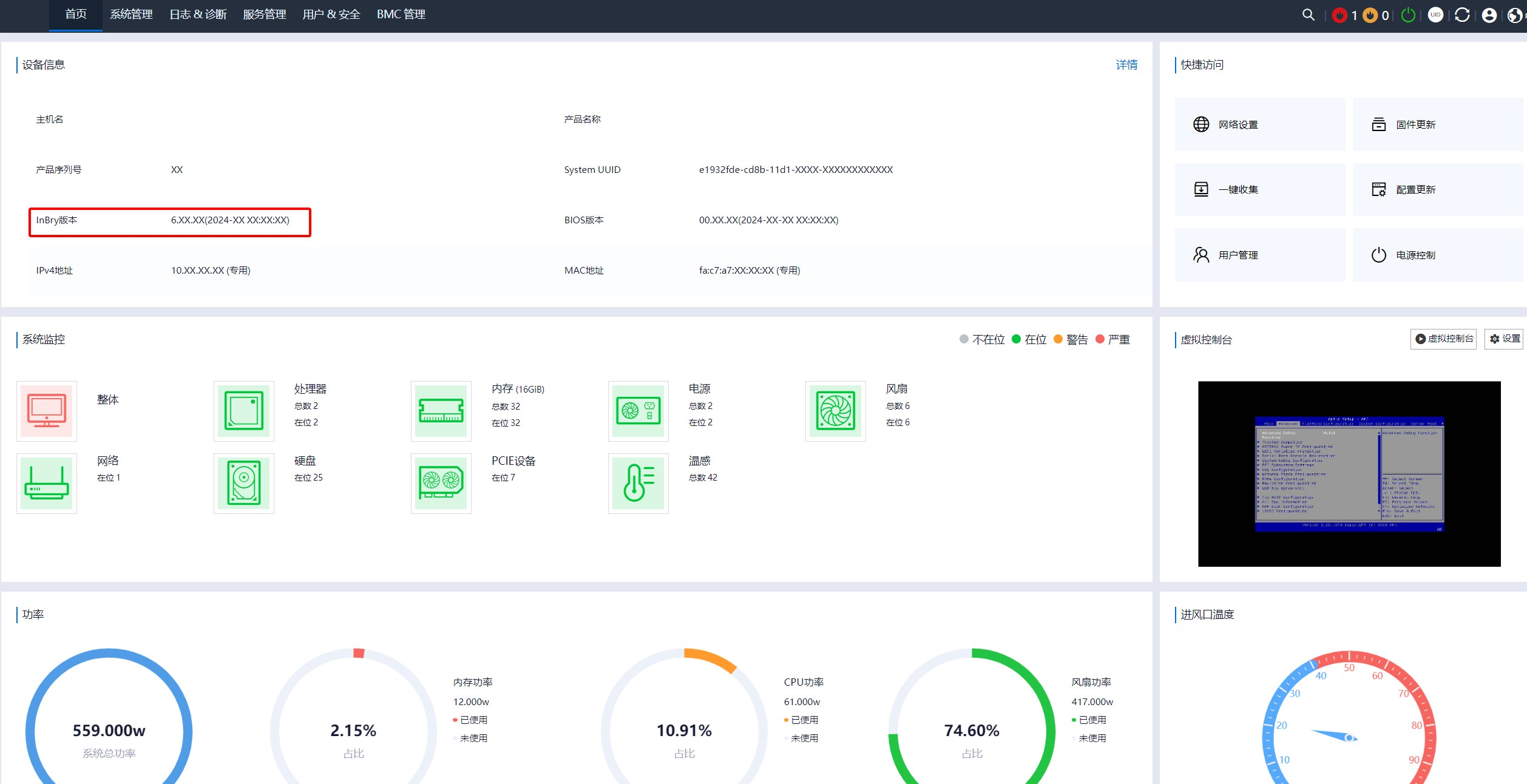Screen dimensions: 1527x784
Task: Launch the 虚拟控制台 button
Action: coord(1444,339)
